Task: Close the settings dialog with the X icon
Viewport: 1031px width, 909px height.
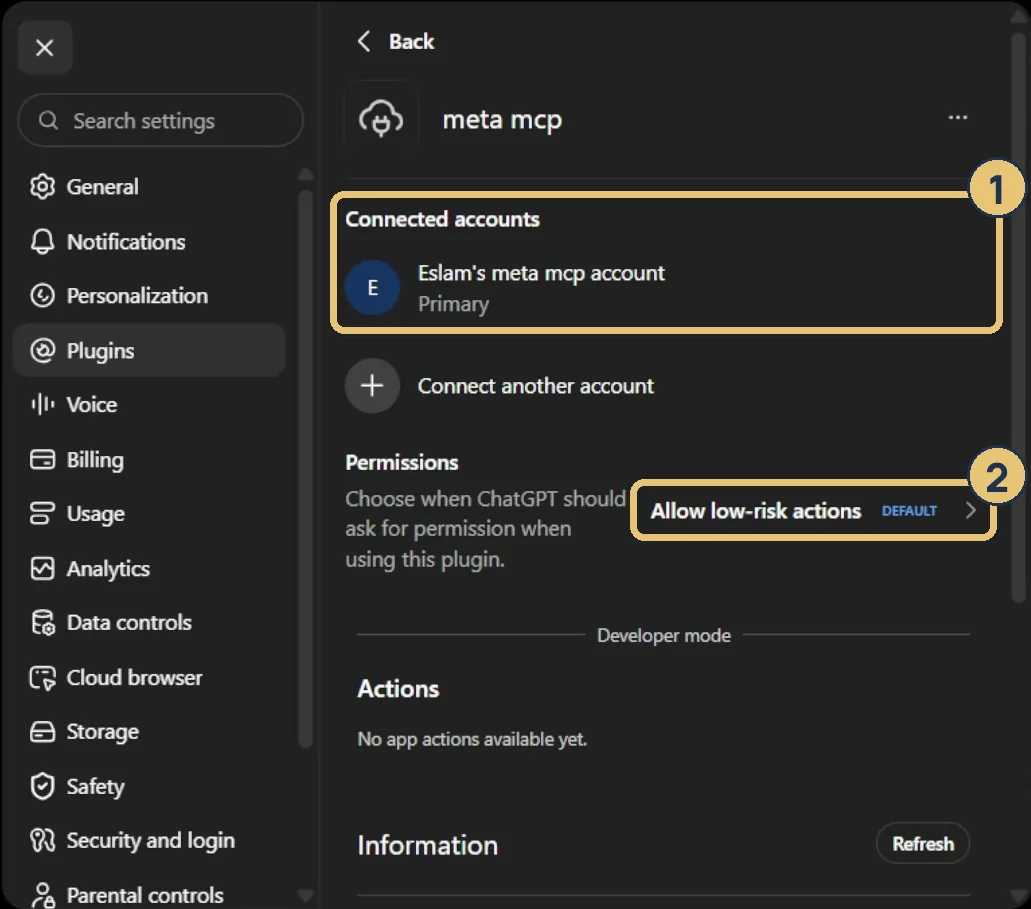Action: coord(45,47)
